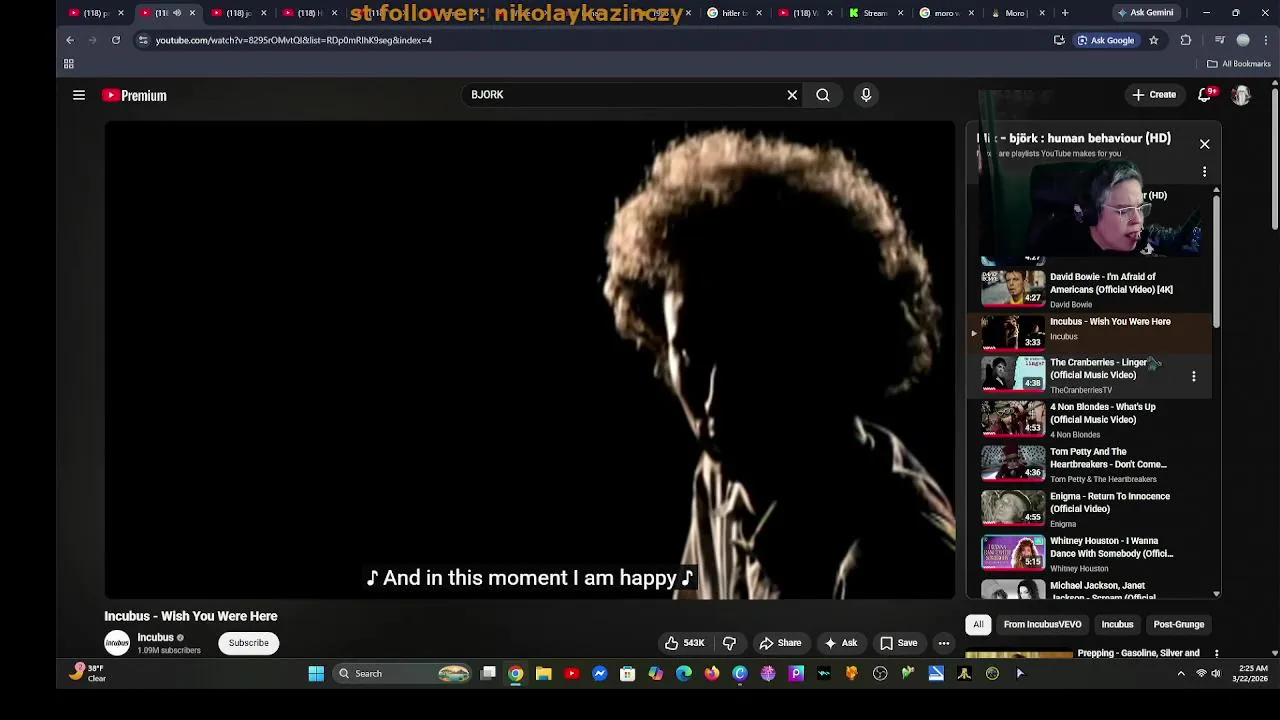The width and height of the screenshot is (1280, 720).
Task: Open clock showing 2:25 AM
Action: pos(1252,673)
